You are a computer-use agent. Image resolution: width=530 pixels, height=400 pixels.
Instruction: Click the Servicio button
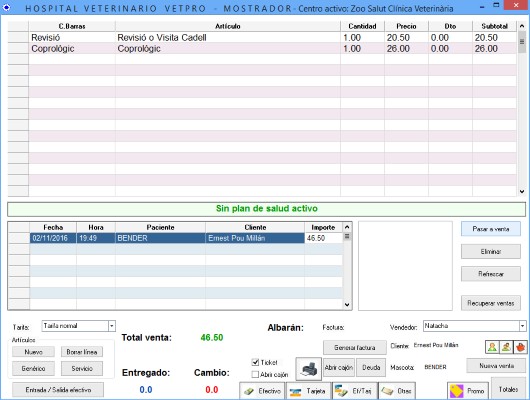tap(82, 368)
